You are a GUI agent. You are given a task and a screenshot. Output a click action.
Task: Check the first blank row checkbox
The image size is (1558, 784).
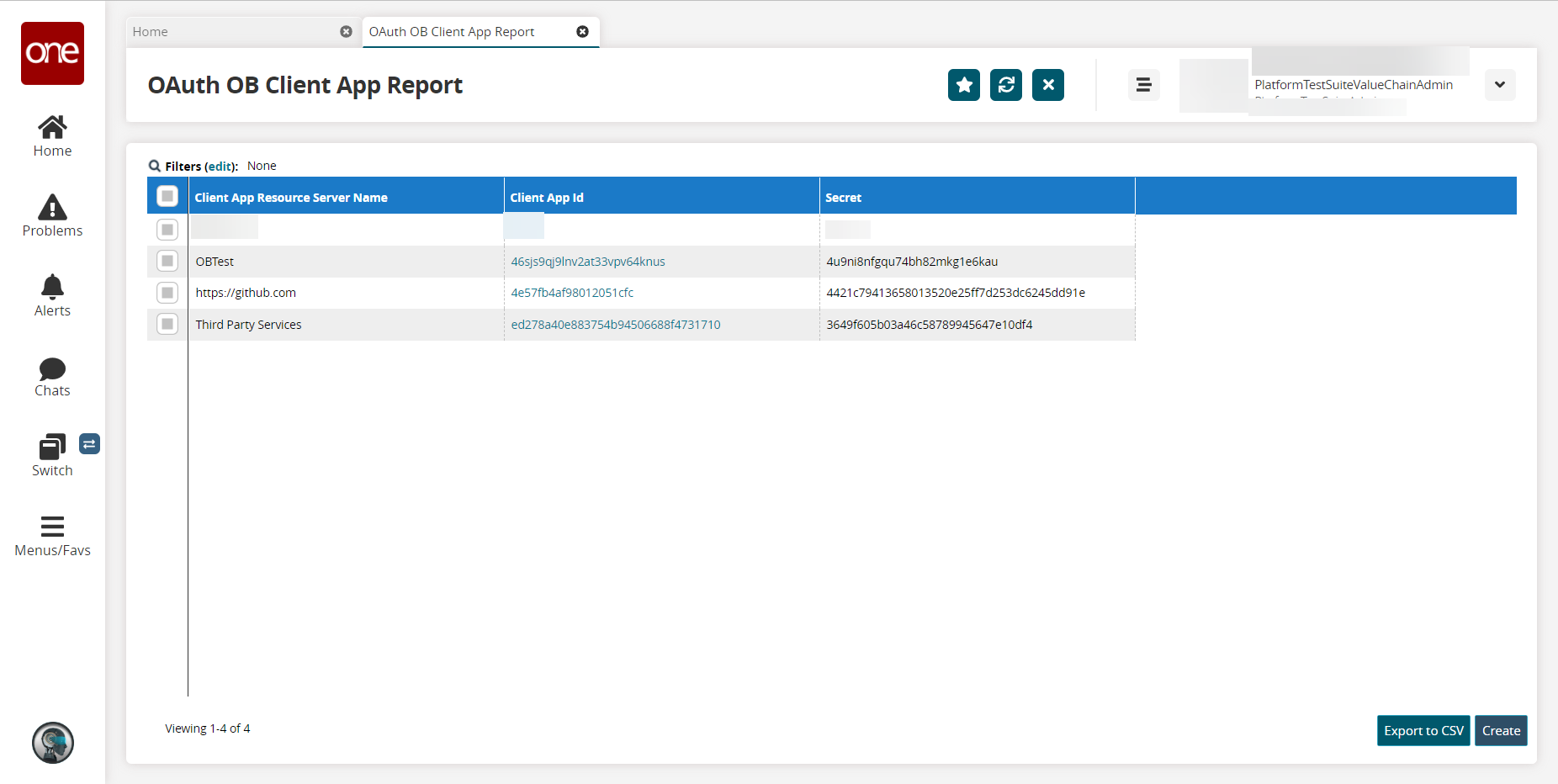(x=167, y=229)
